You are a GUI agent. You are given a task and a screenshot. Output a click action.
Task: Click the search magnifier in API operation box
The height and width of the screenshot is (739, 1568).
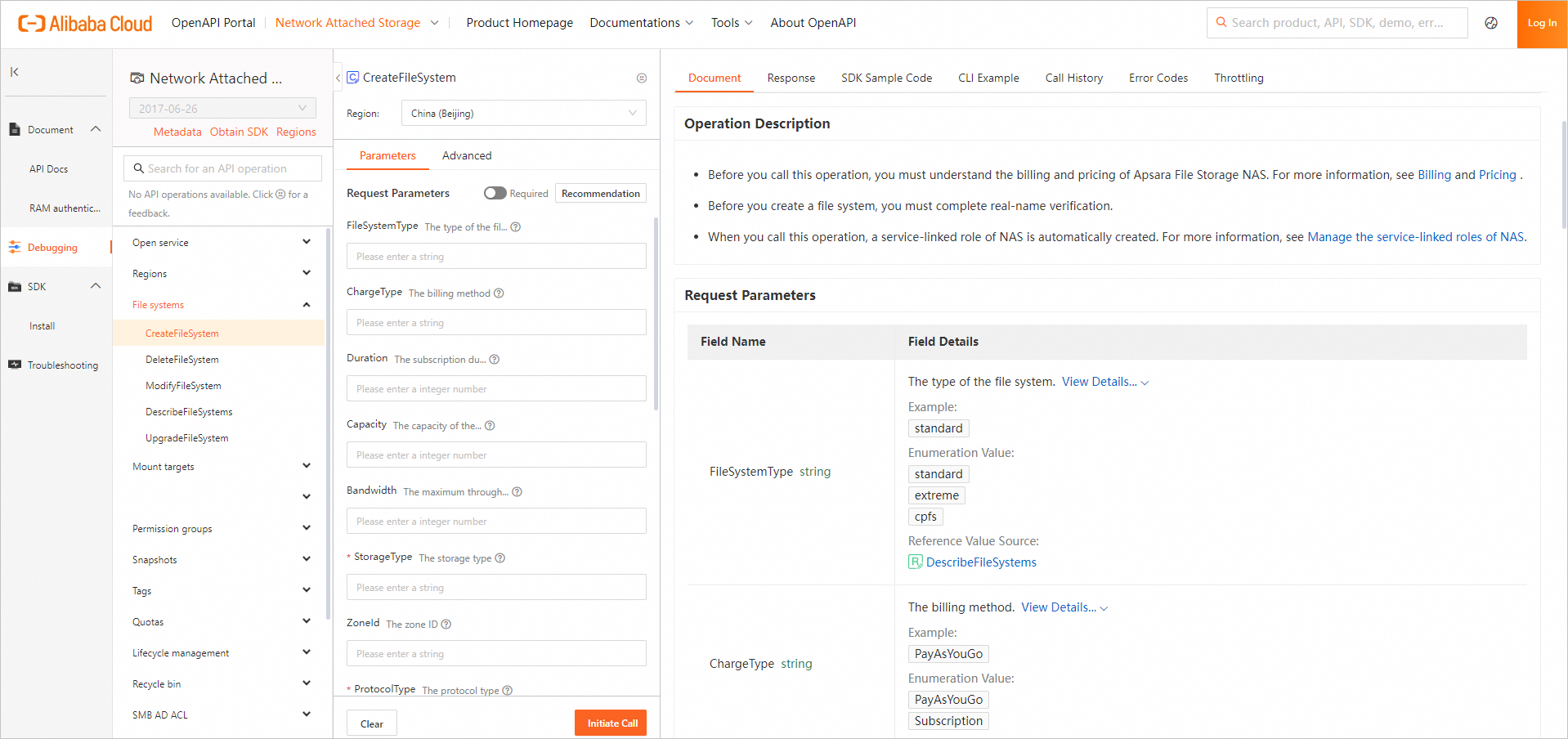(139, 168)
